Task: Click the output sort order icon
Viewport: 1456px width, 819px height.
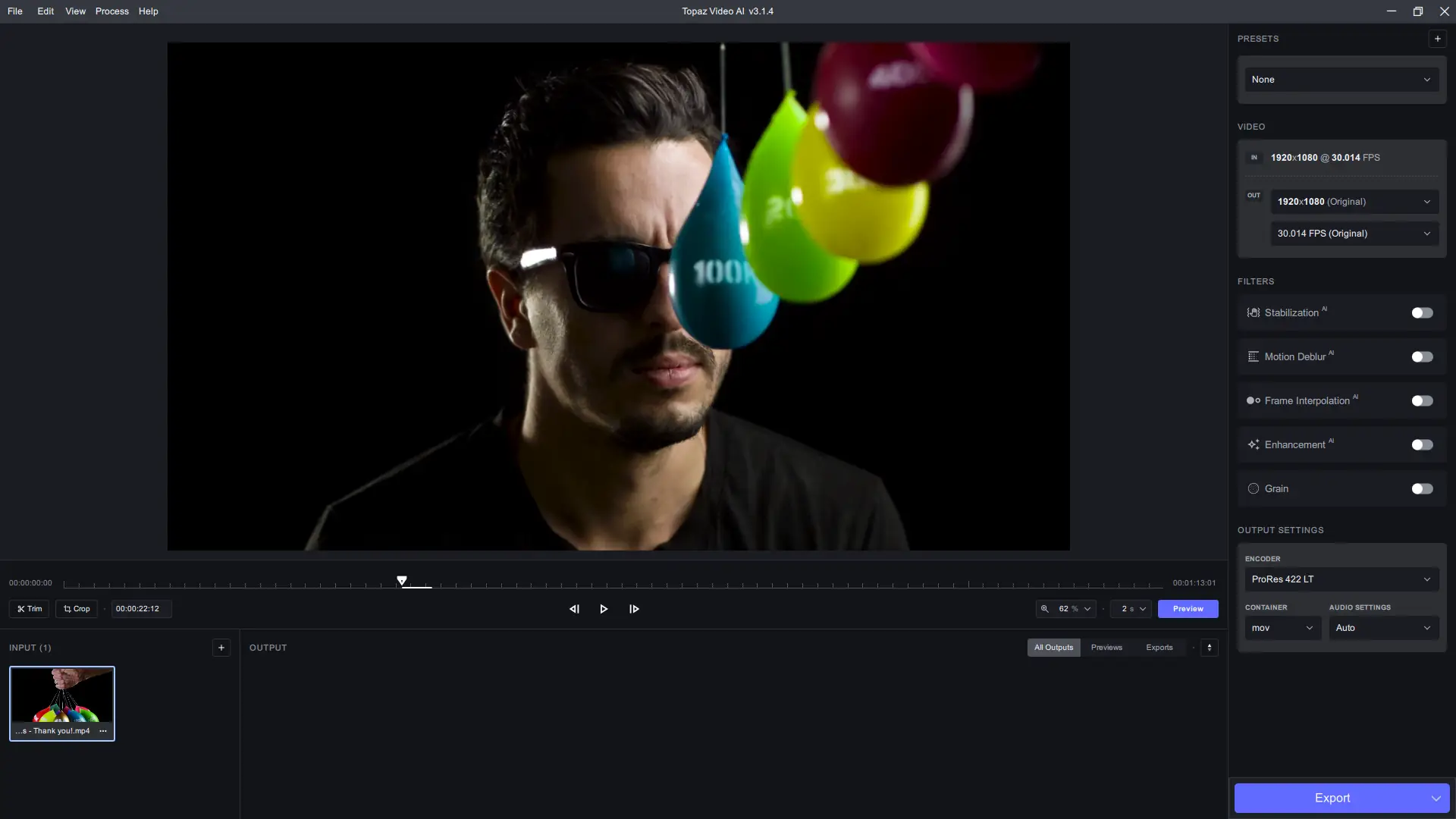Action: pos(1210,648)
